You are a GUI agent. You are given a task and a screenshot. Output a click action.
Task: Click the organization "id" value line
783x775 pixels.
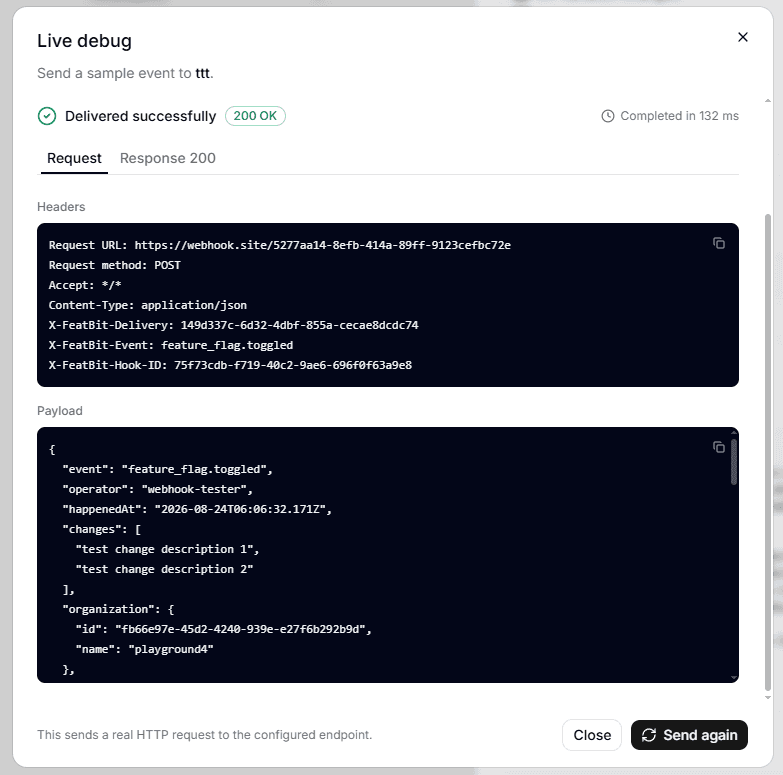pyautogui.click(x=224, y=629)
